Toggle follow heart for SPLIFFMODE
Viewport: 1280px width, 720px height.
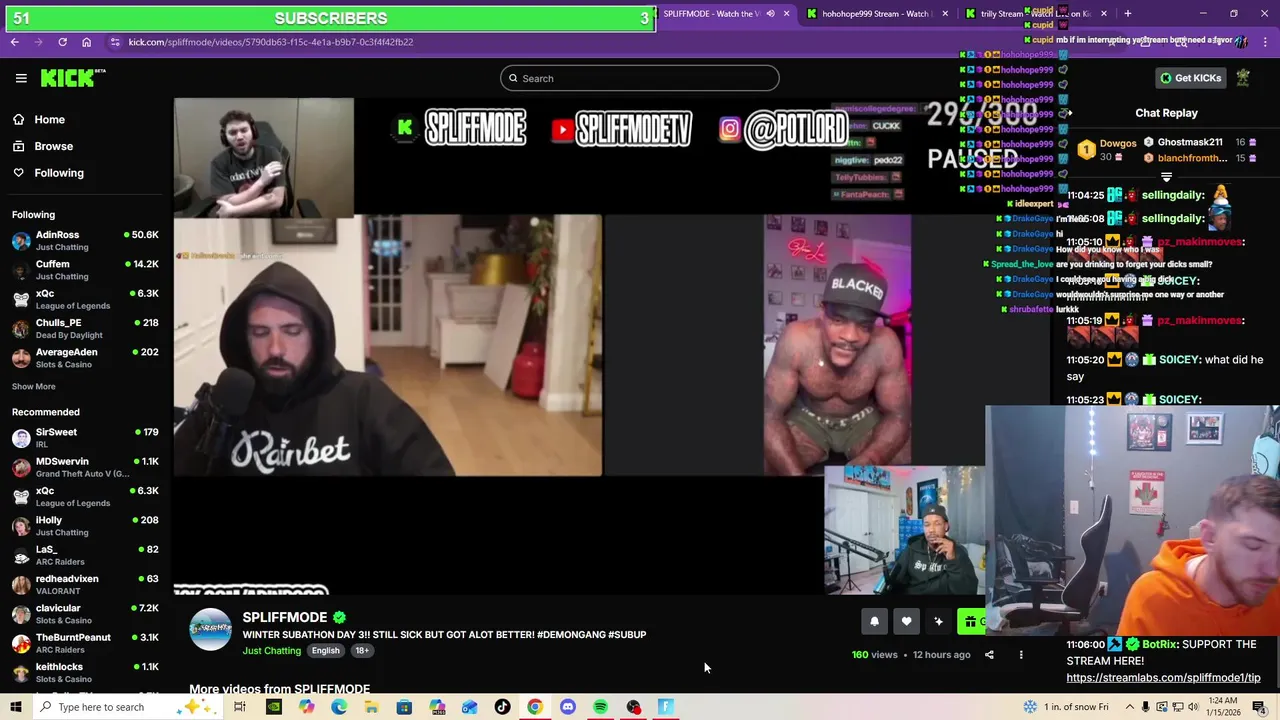pos(906,622)
